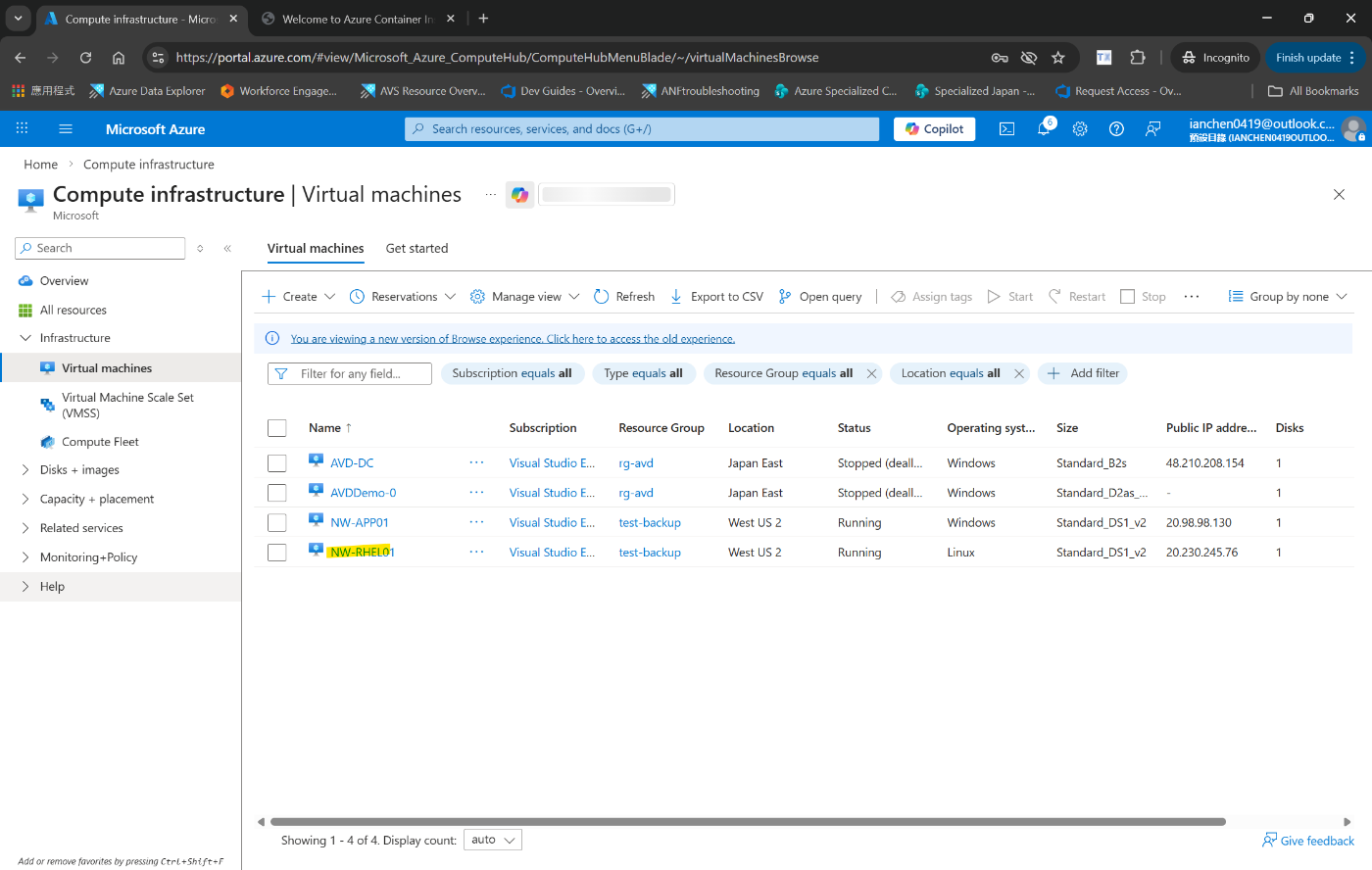Go to browser home page icon
1372x870 pixels.
(119, 58)
